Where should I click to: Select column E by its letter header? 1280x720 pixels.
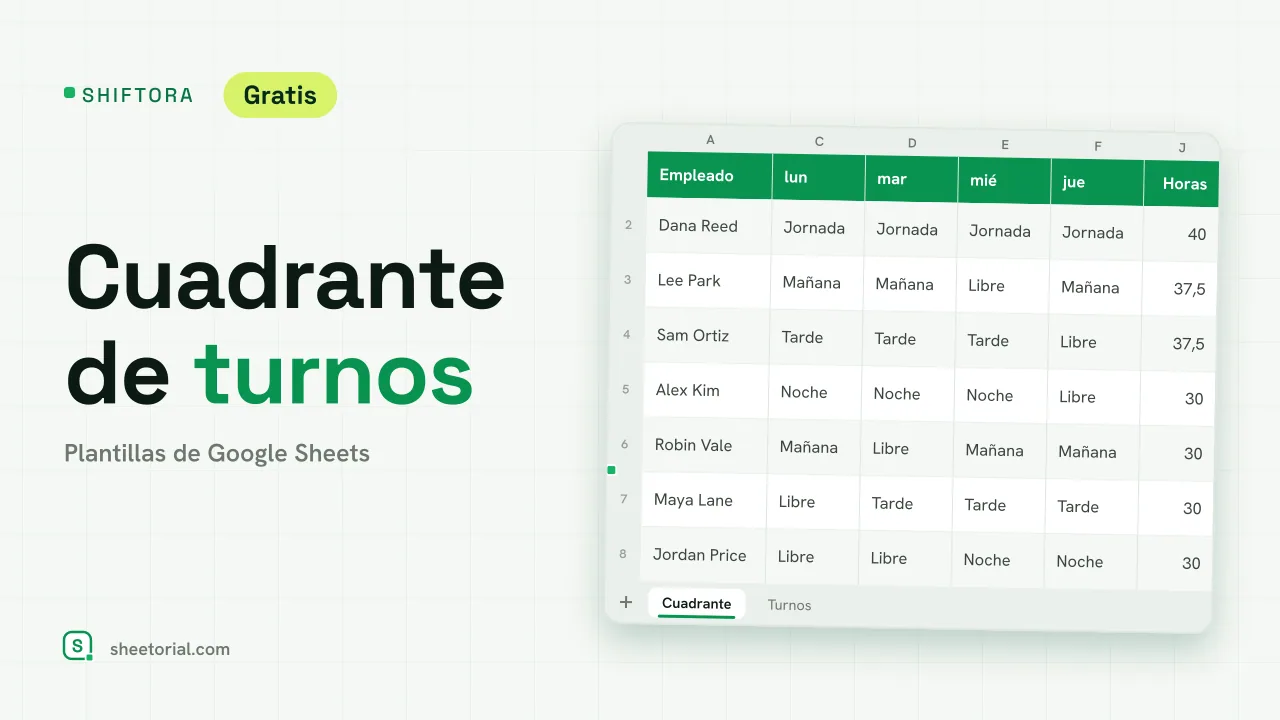(1005, 145)
